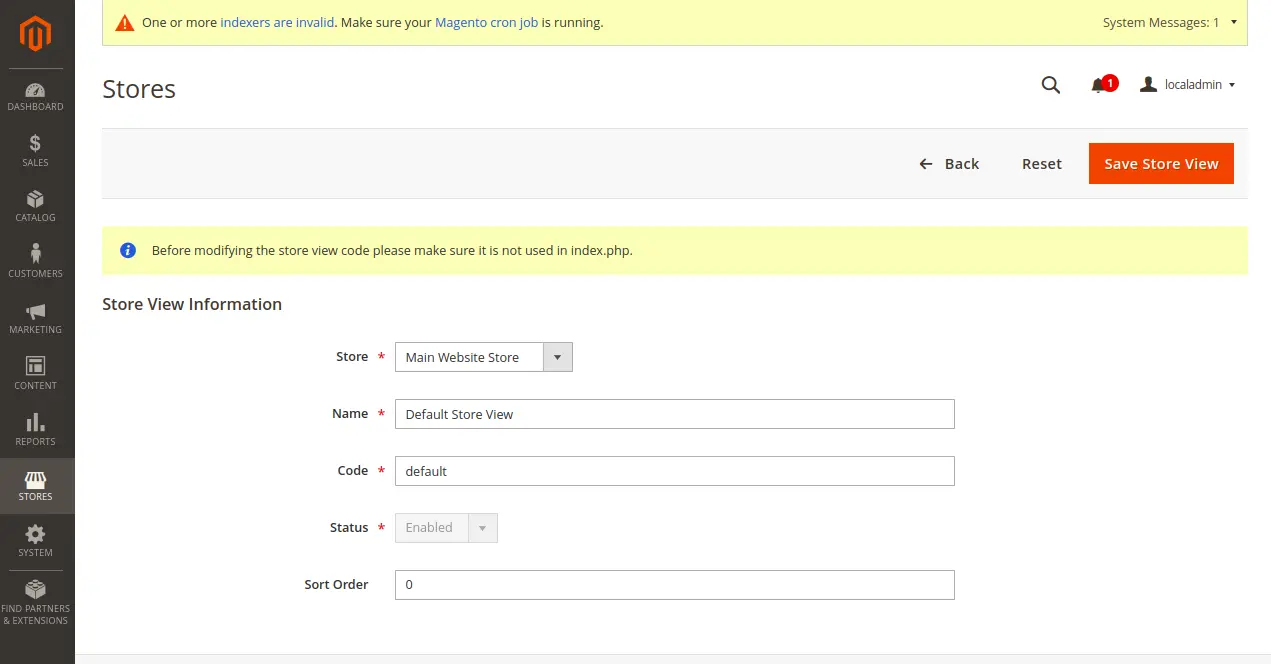Screen dimensions: 1271x664
Task: Click the Reset button
Action: click(x=1041, y=164)
